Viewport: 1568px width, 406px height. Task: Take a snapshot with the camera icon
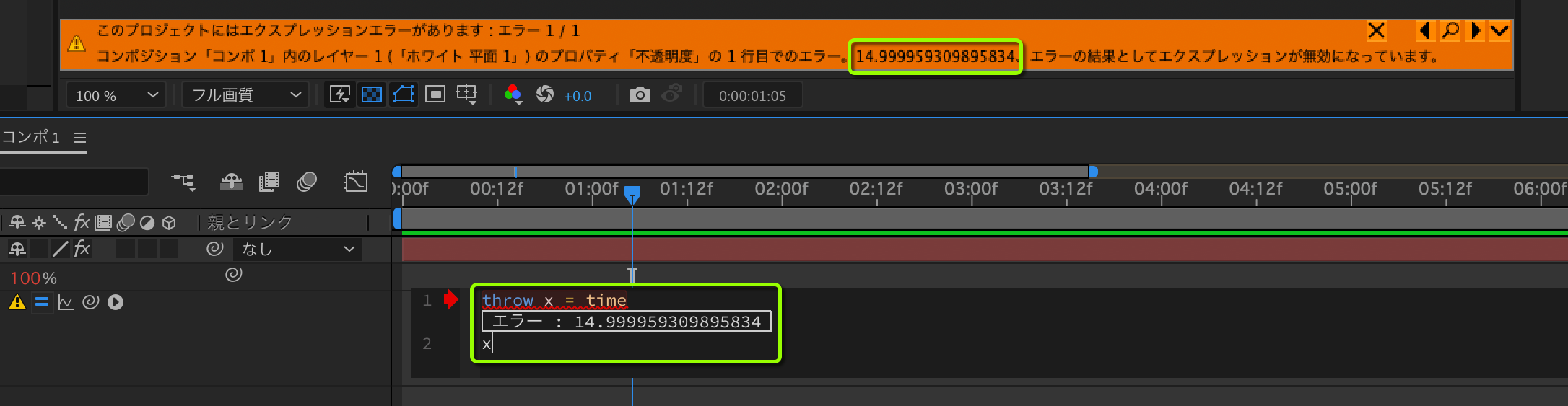point(640,95)
